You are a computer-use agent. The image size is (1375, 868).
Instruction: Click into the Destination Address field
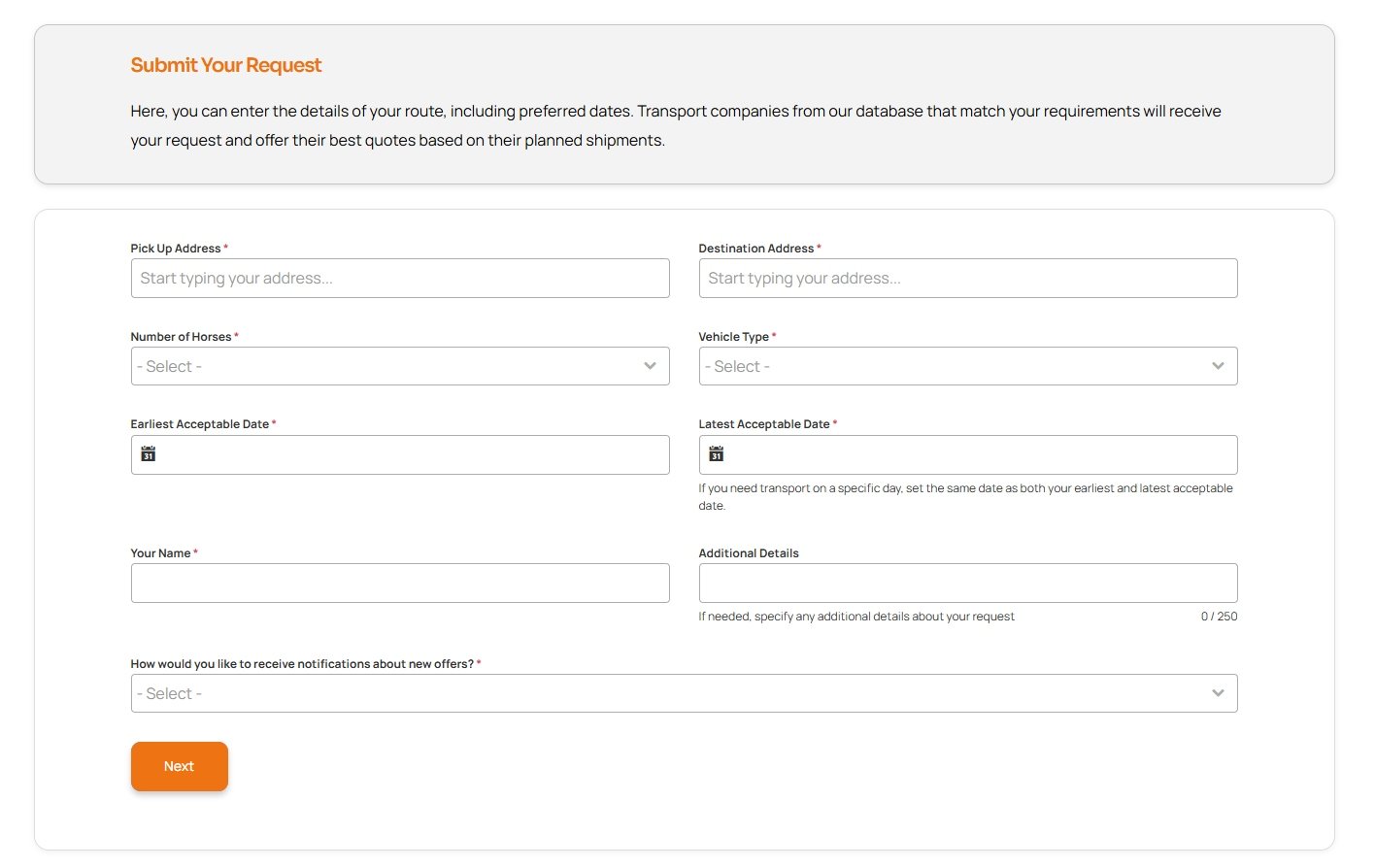(x=967, y=279)
